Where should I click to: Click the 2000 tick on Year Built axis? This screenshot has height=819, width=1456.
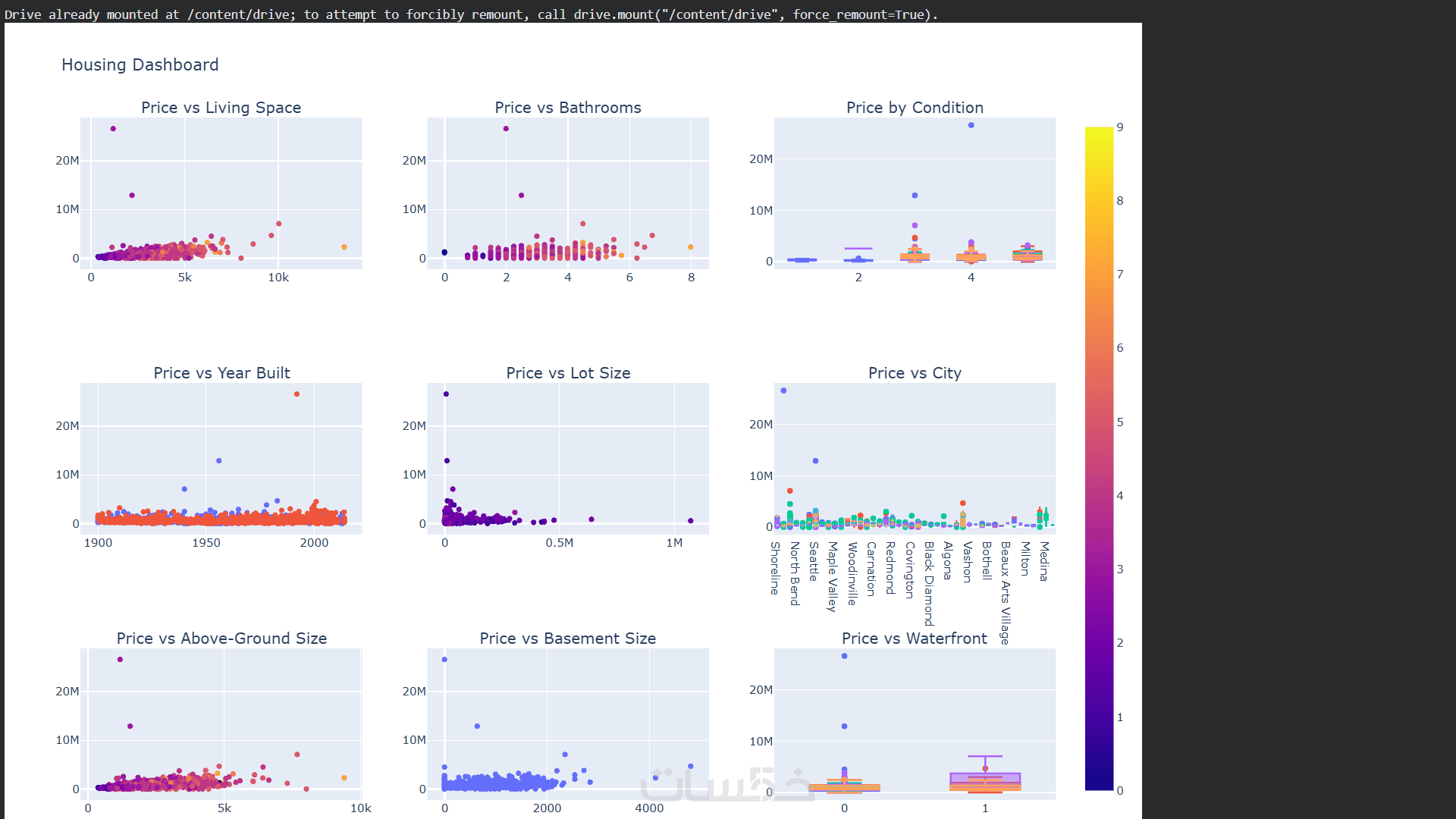click(x=314, y=543)
